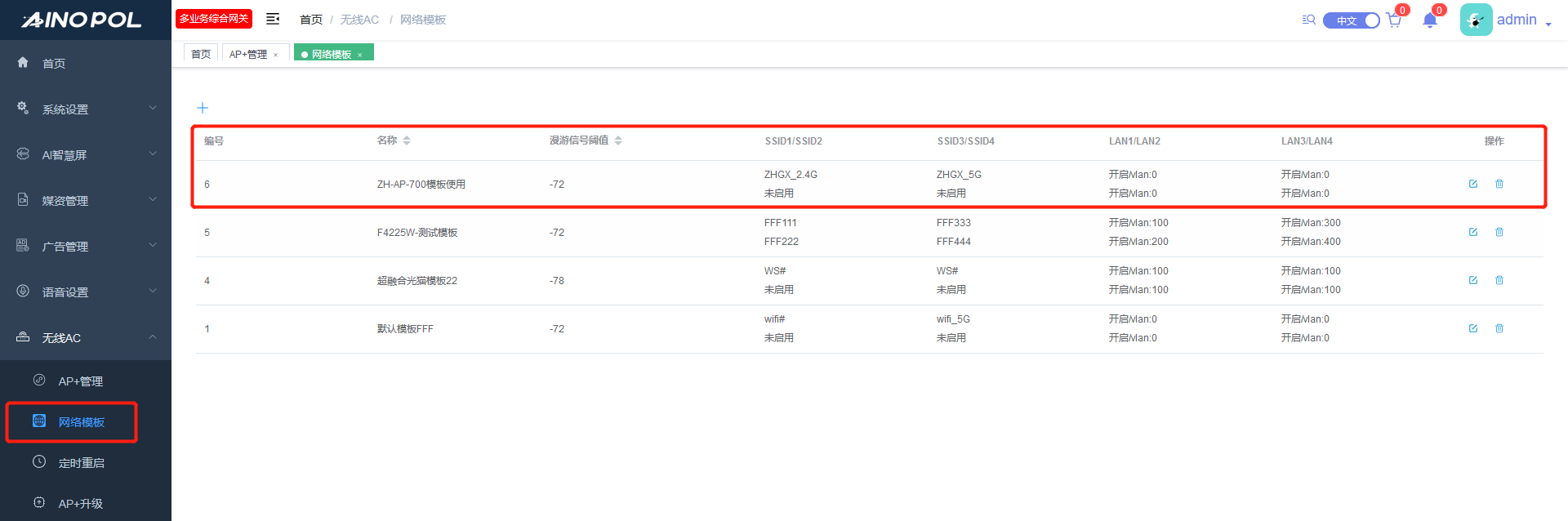The height and width of the screenshot is (521, 1568).
Task: Collapse sidebar with the hamburger menu icon
Action: pos(273,19)
